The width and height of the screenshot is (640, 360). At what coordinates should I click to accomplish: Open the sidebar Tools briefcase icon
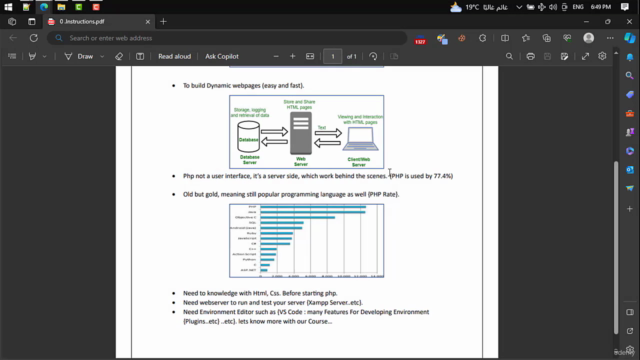pos(630,113)
